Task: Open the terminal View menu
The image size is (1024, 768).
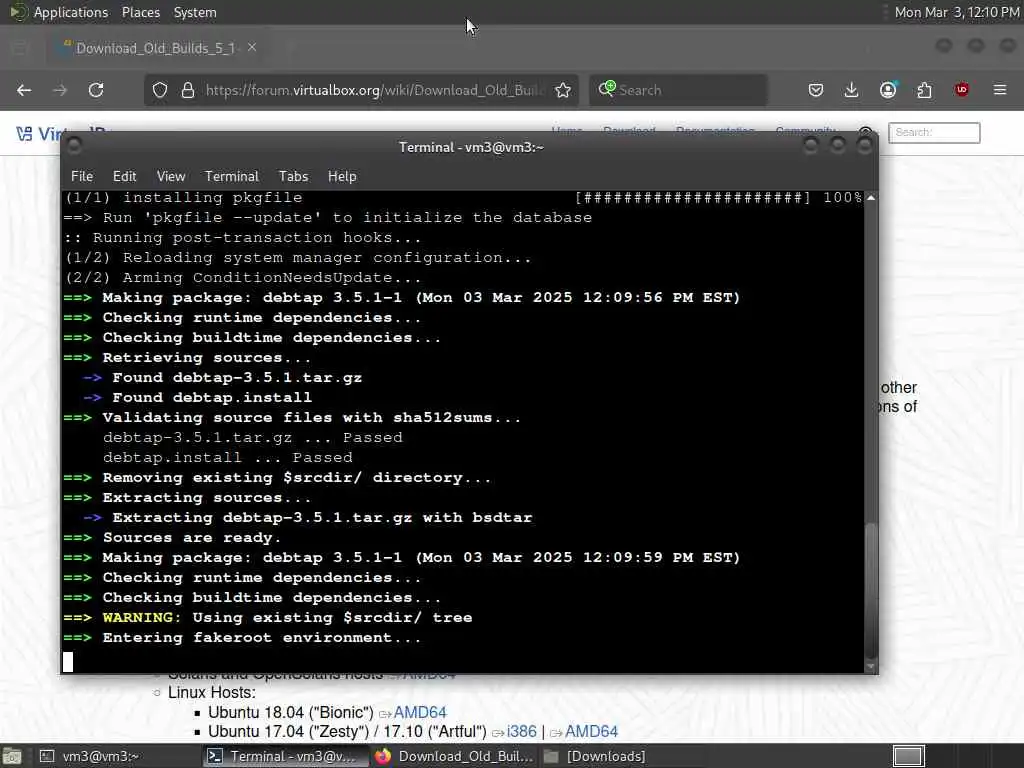Action: pyautogui.click(x=171, y=176)
